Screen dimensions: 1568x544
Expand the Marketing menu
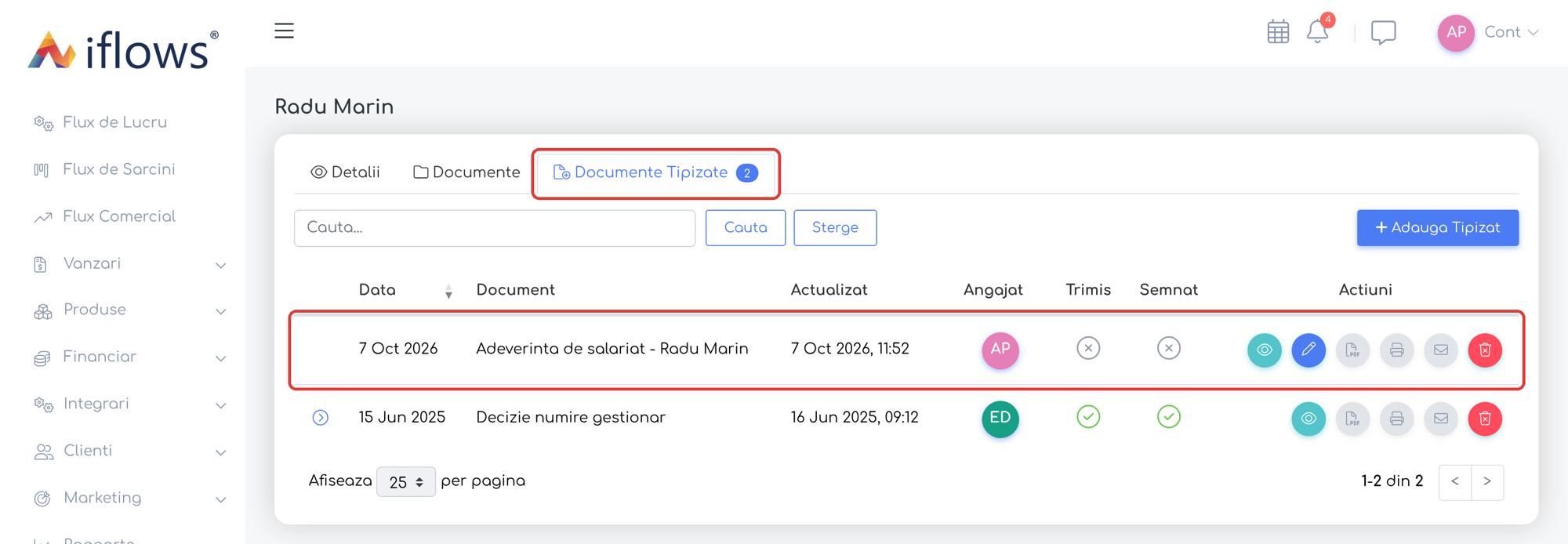click(x=129, y=499)
